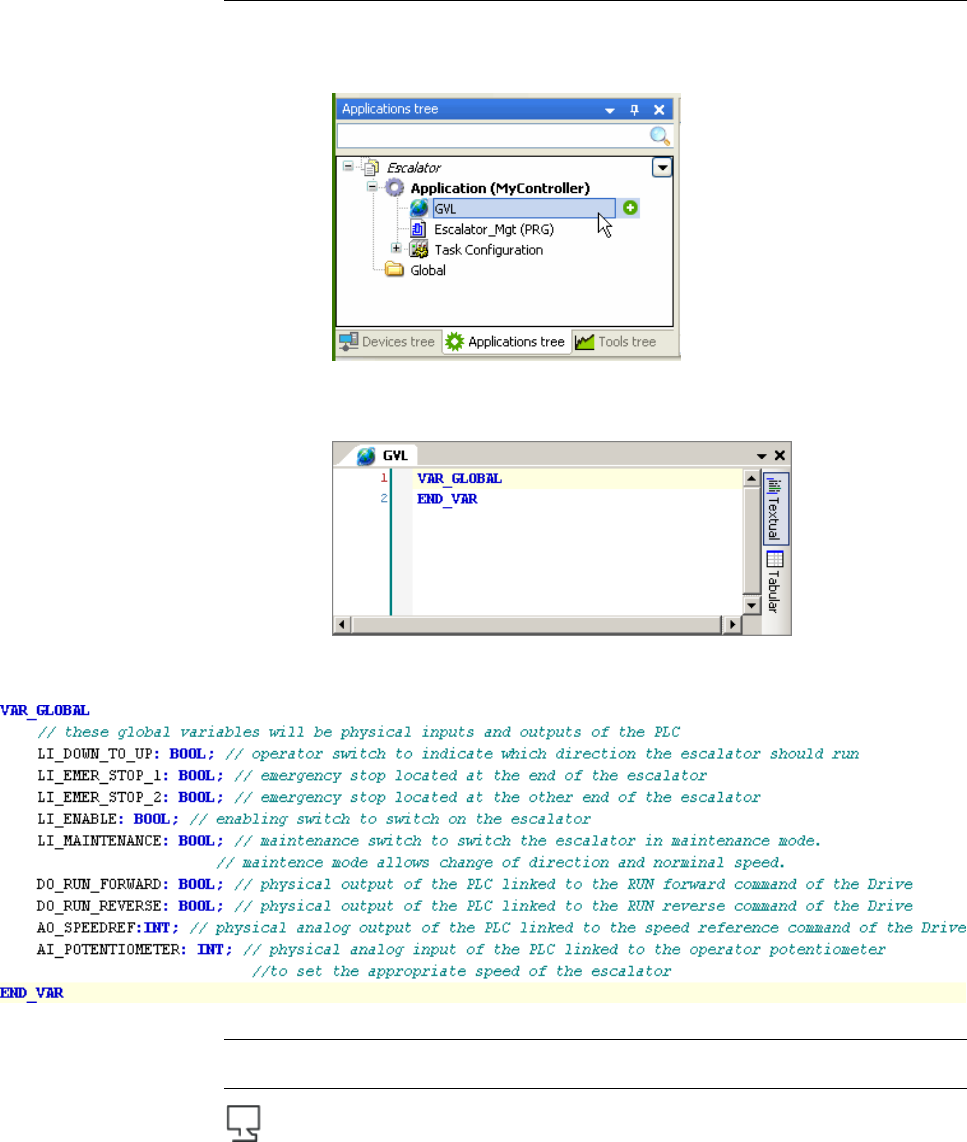Select the GVL item in the tree
The width and height of the screenshot is (967, 1142).
coord(524,208)
